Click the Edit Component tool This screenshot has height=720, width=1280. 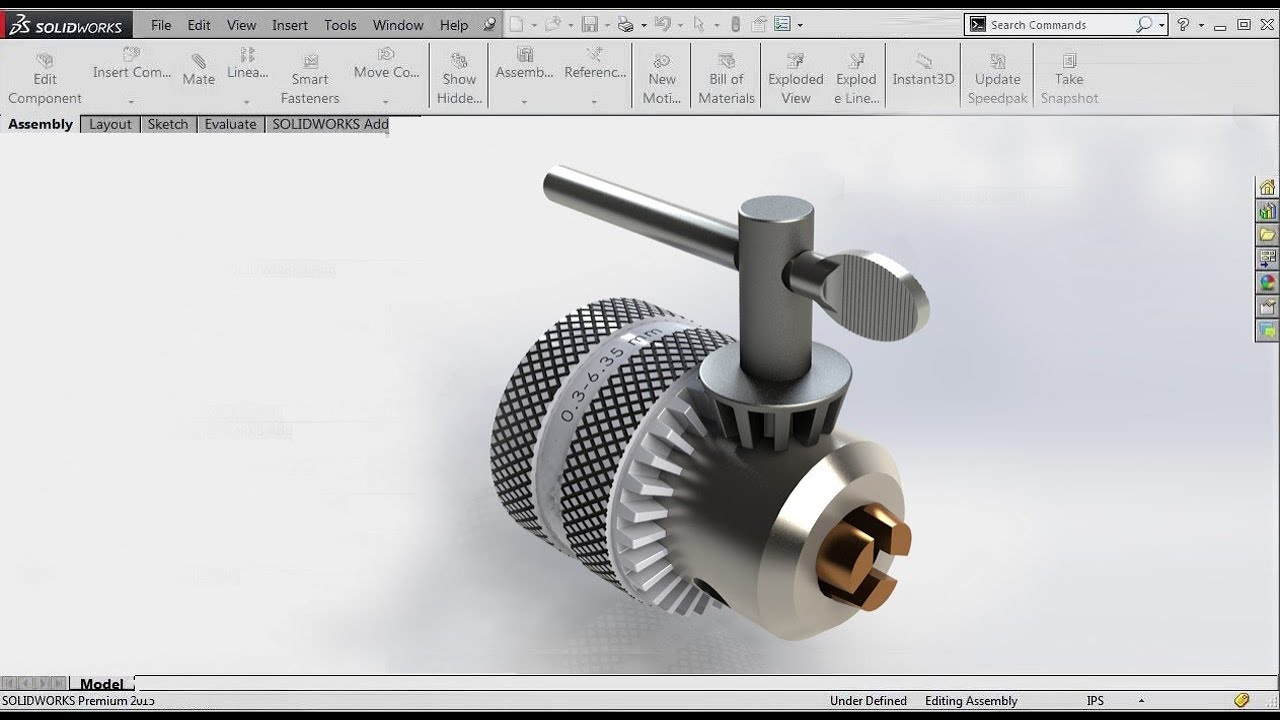[45, 77]
